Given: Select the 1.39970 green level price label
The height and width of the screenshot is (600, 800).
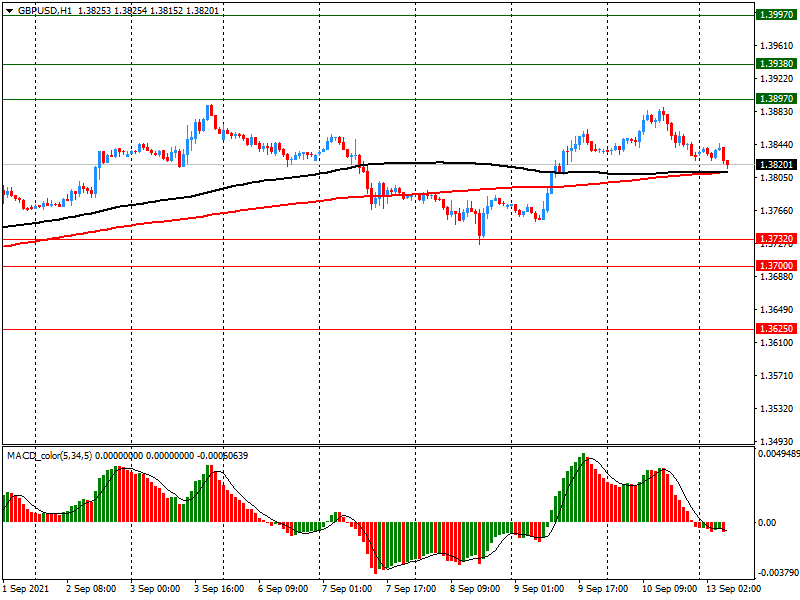Looking at the screenshot, I should tap(776, 15).
